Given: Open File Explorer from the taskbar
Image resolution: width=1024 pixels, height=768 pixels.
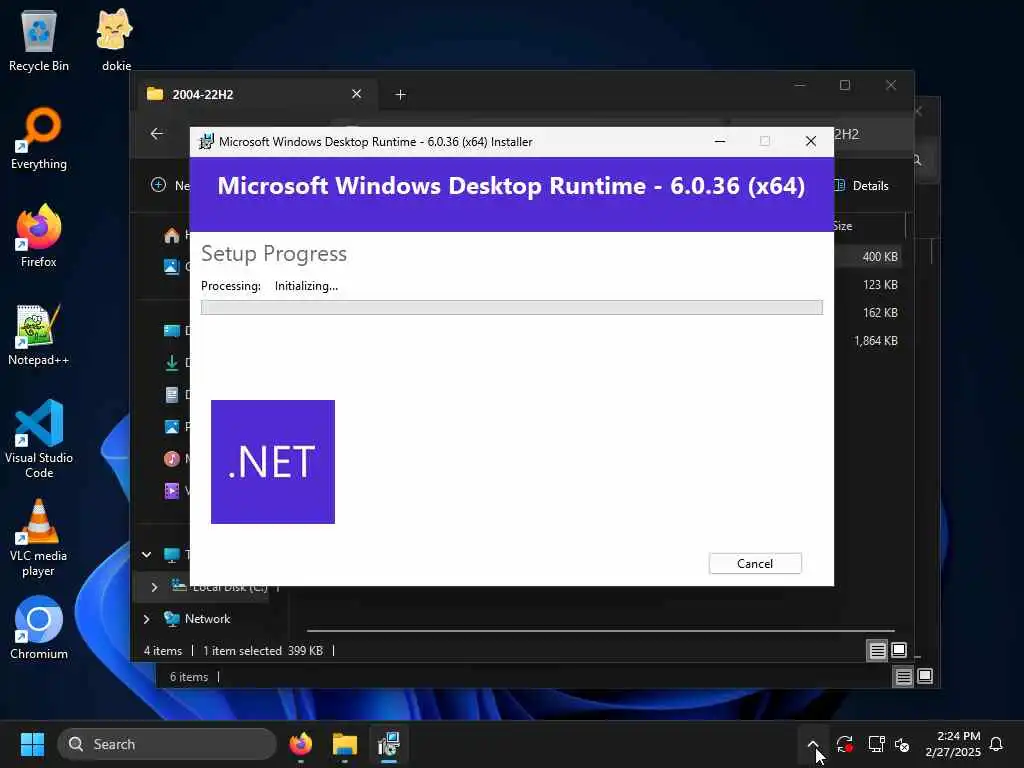Looking at the screenshot, I should click(x=344, y=744).
